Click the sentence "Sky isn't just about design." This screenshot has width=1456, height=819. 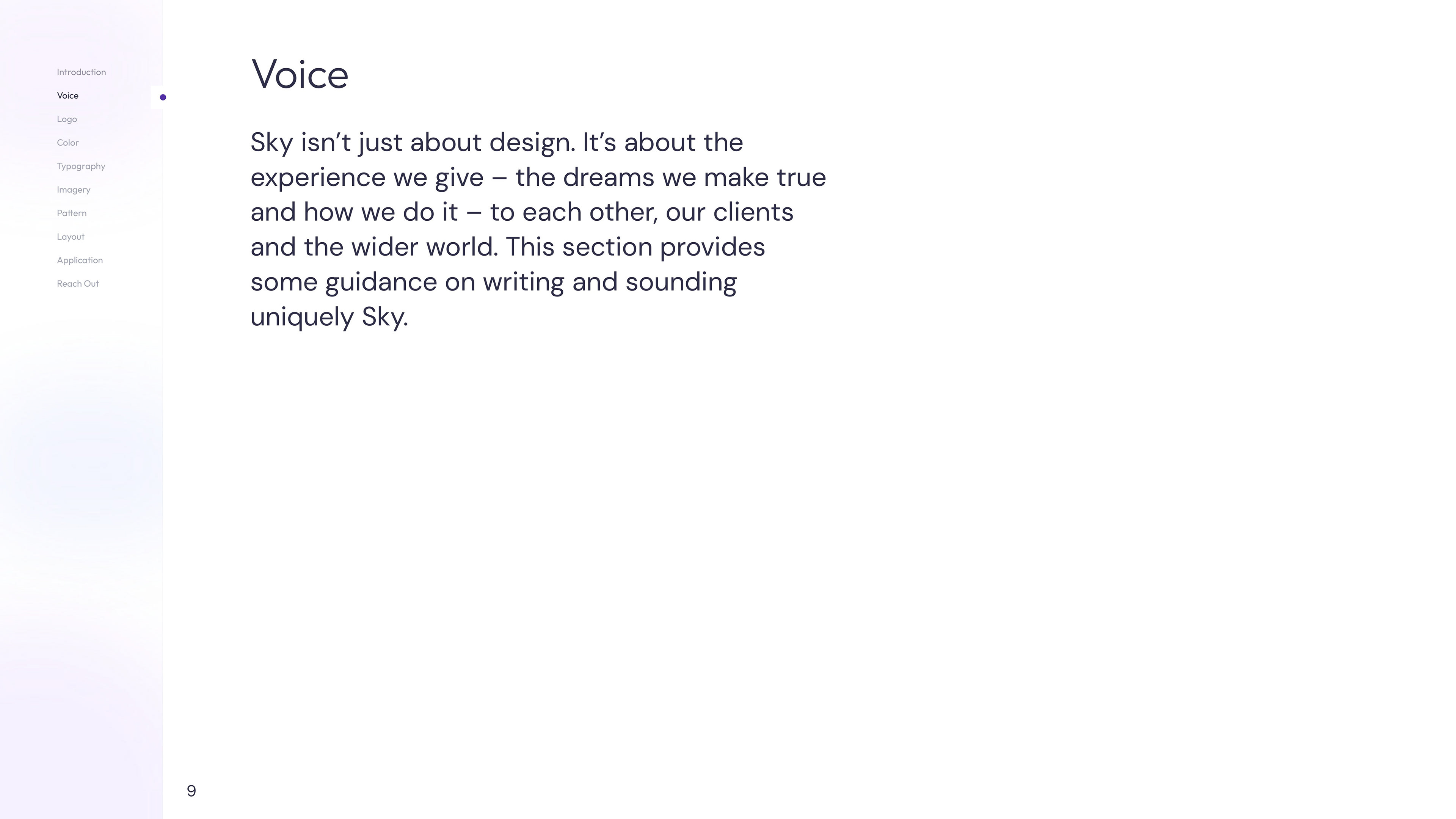coord(413,143)
